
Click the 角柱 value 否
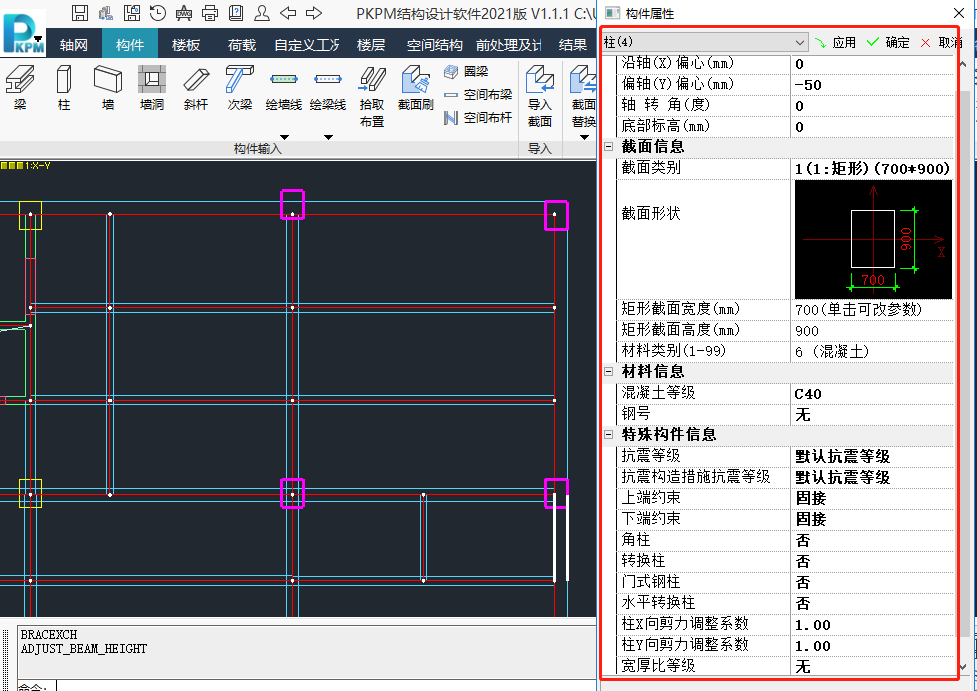coord(873,540)
